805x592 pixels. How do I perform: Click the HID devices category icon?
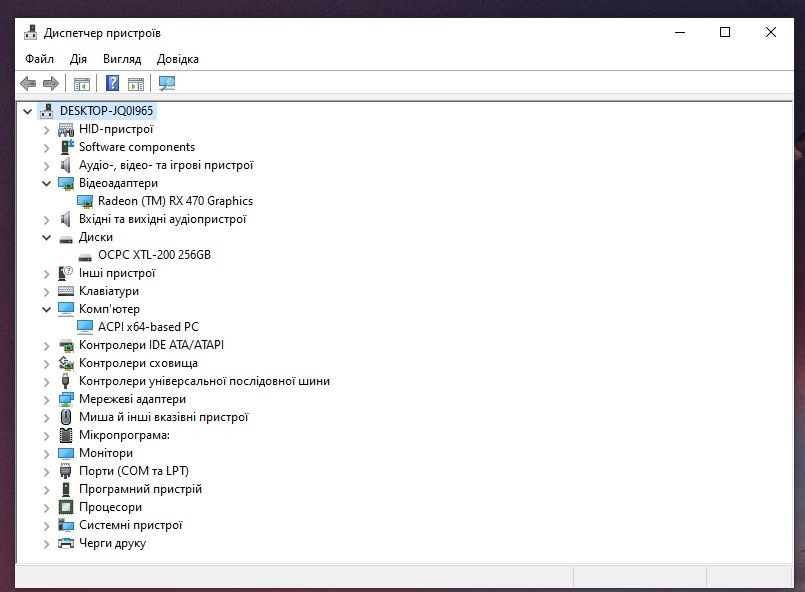(66, 129)
